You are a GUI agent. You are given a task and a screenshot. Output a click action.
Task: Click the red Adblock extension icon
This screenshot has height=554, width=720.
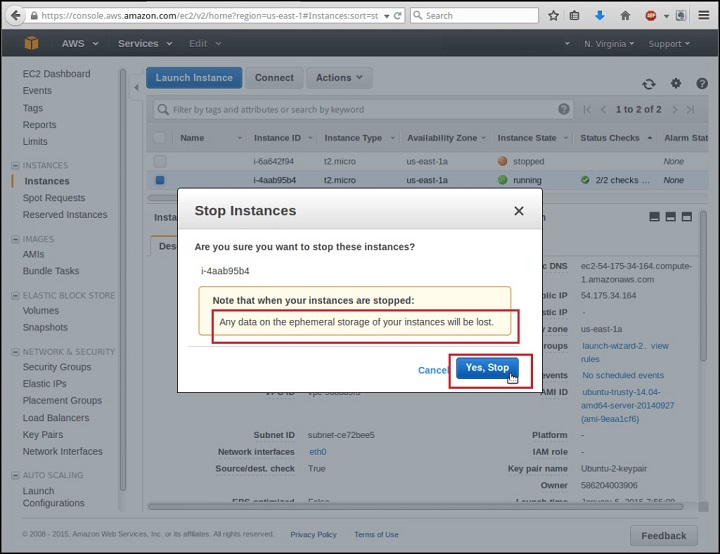pos(651,16)
